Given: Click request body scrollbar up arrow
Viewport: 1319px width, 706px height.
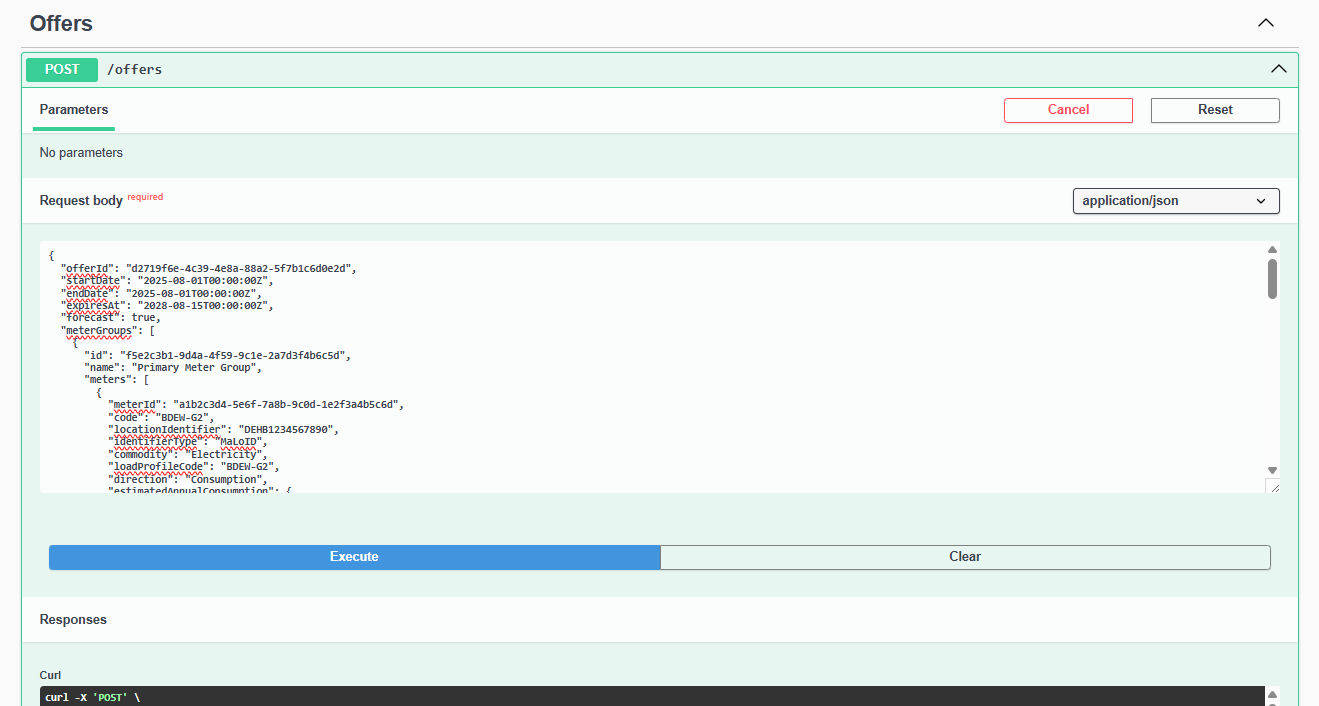Looking at the screenshot, I should pyautogui.click(x=1272, y=250).
